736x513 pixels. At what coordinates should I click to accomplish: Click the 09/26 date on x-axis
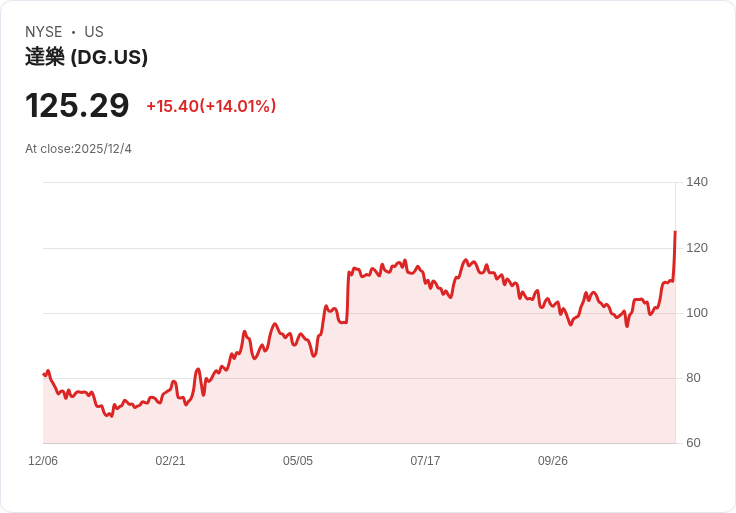click(x=553, y=461)
